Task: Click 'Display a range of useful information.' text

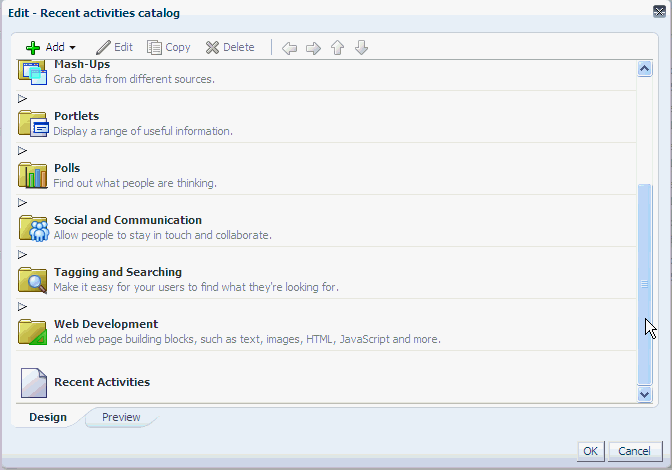Action: click(x=143, y=131)
